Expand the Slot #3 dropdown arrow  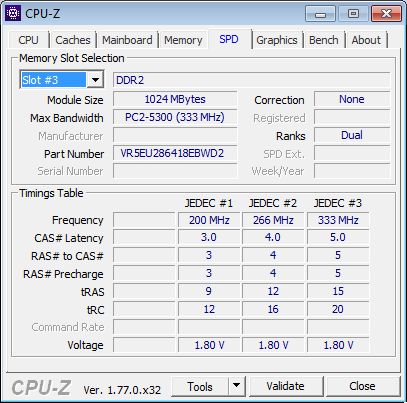(x=95, y=80)
